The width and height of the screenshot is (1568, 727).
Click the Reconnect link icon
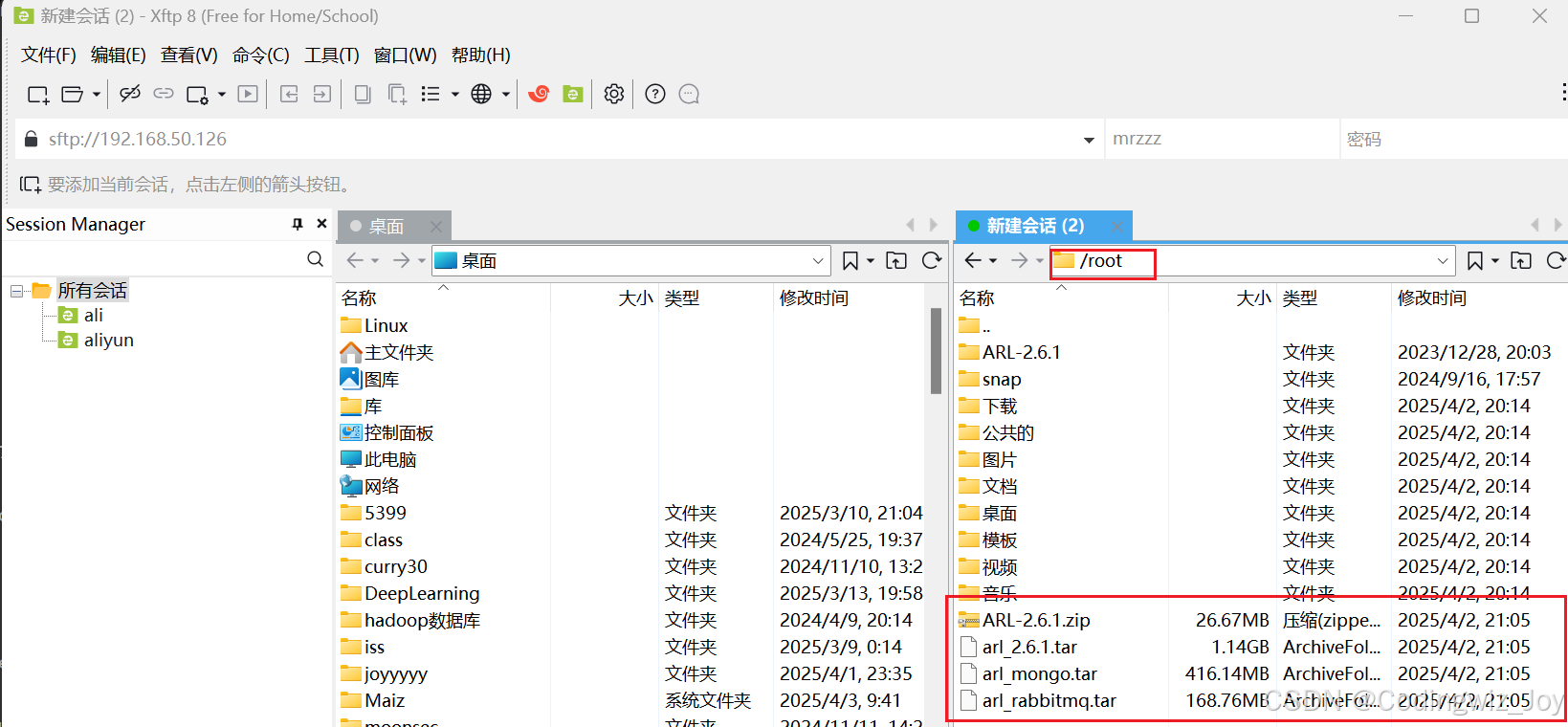[x=164, y=94]
